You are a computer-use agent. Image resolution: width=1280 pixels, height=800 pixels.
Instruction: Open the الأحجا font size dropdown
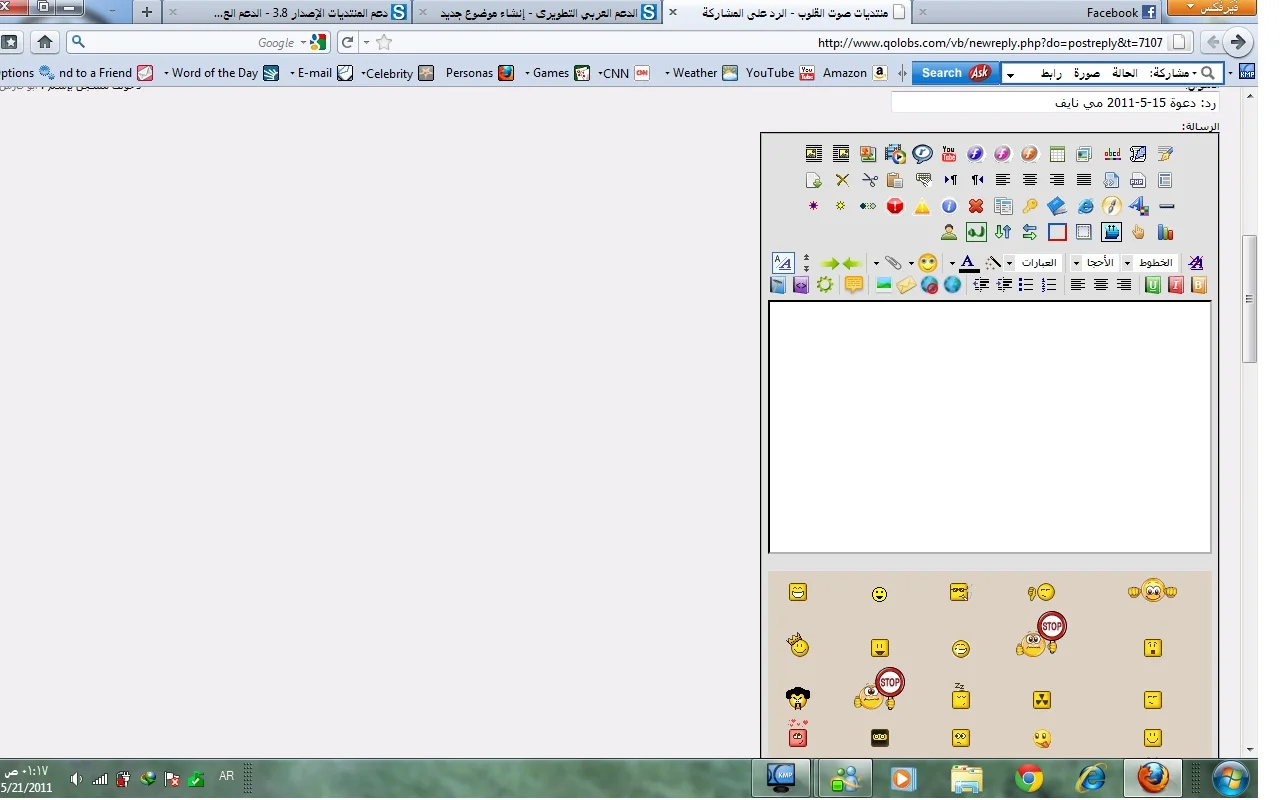1094,262
